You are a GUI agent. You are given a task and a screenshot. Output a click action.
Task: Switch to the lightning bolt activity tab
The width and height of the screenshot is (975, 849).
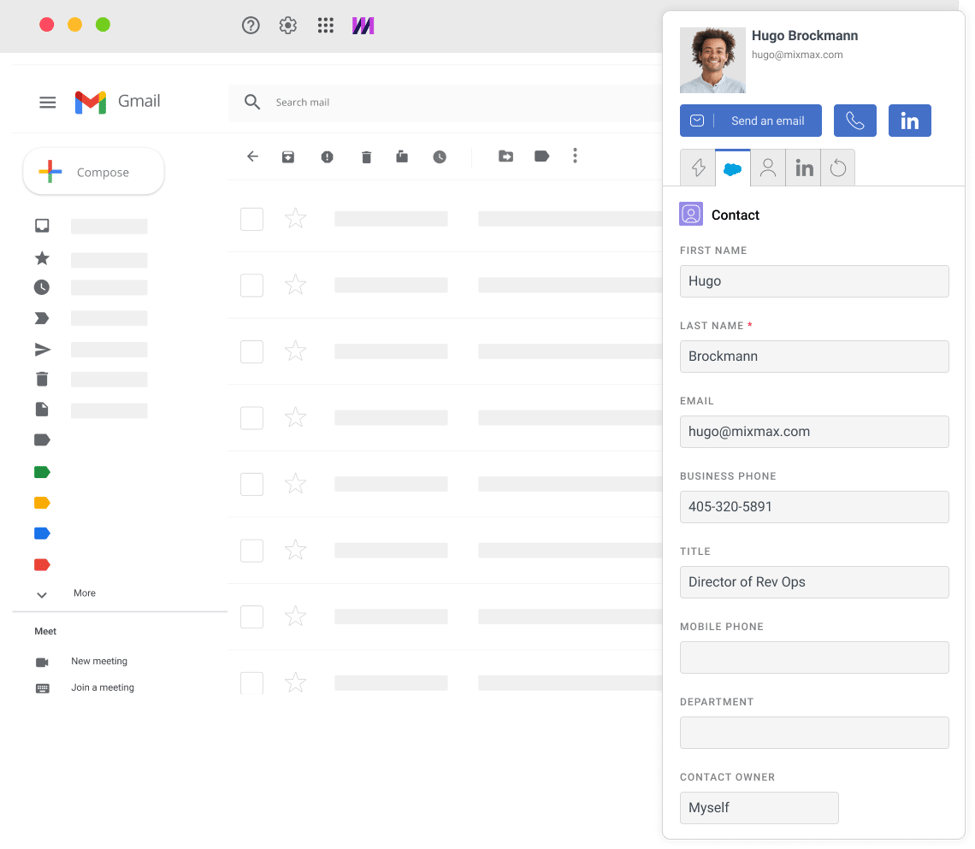click(697, 168)
